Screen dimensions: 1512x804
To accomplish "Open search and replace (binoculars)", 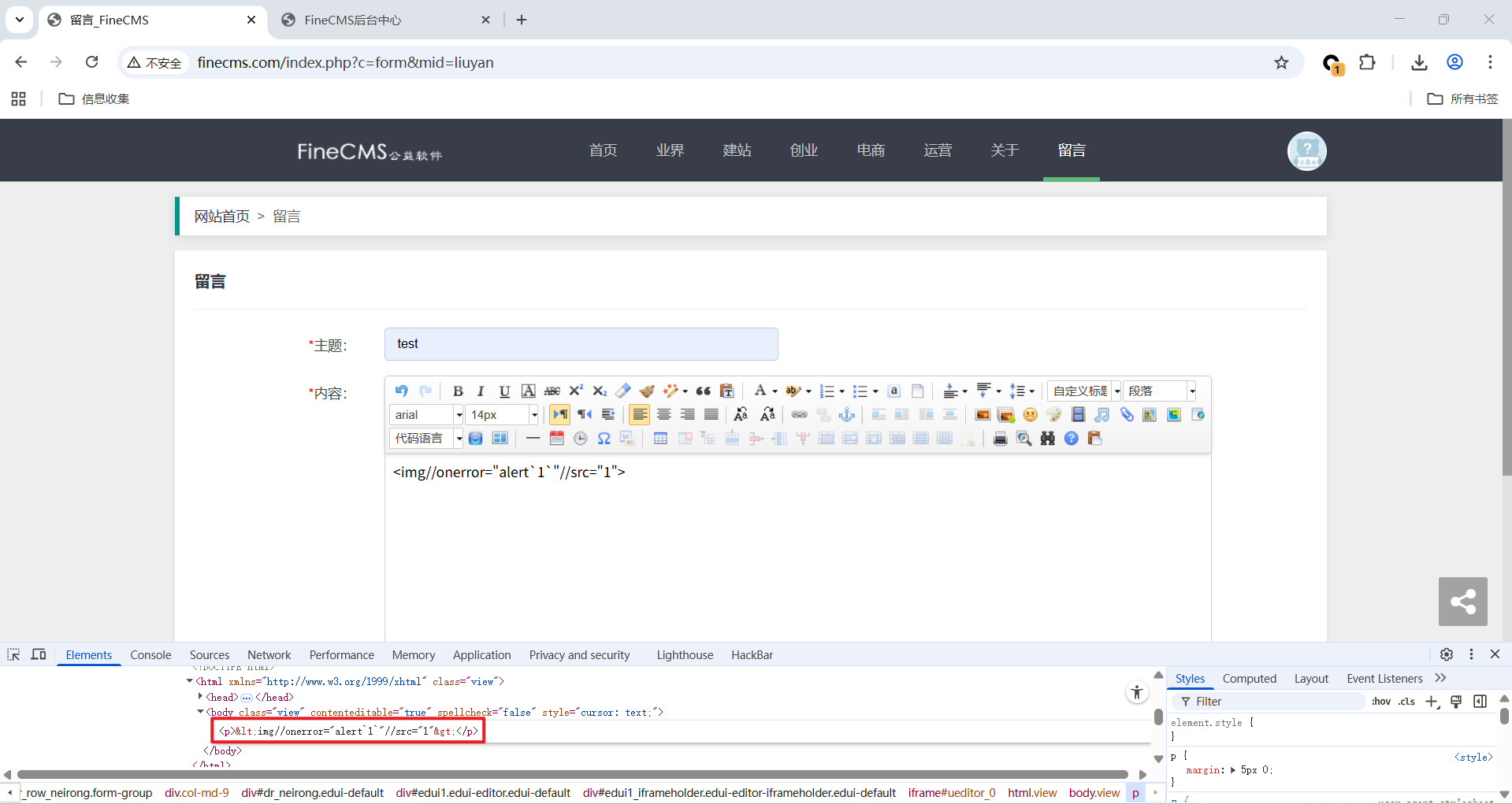I will tap(1048, 439).
